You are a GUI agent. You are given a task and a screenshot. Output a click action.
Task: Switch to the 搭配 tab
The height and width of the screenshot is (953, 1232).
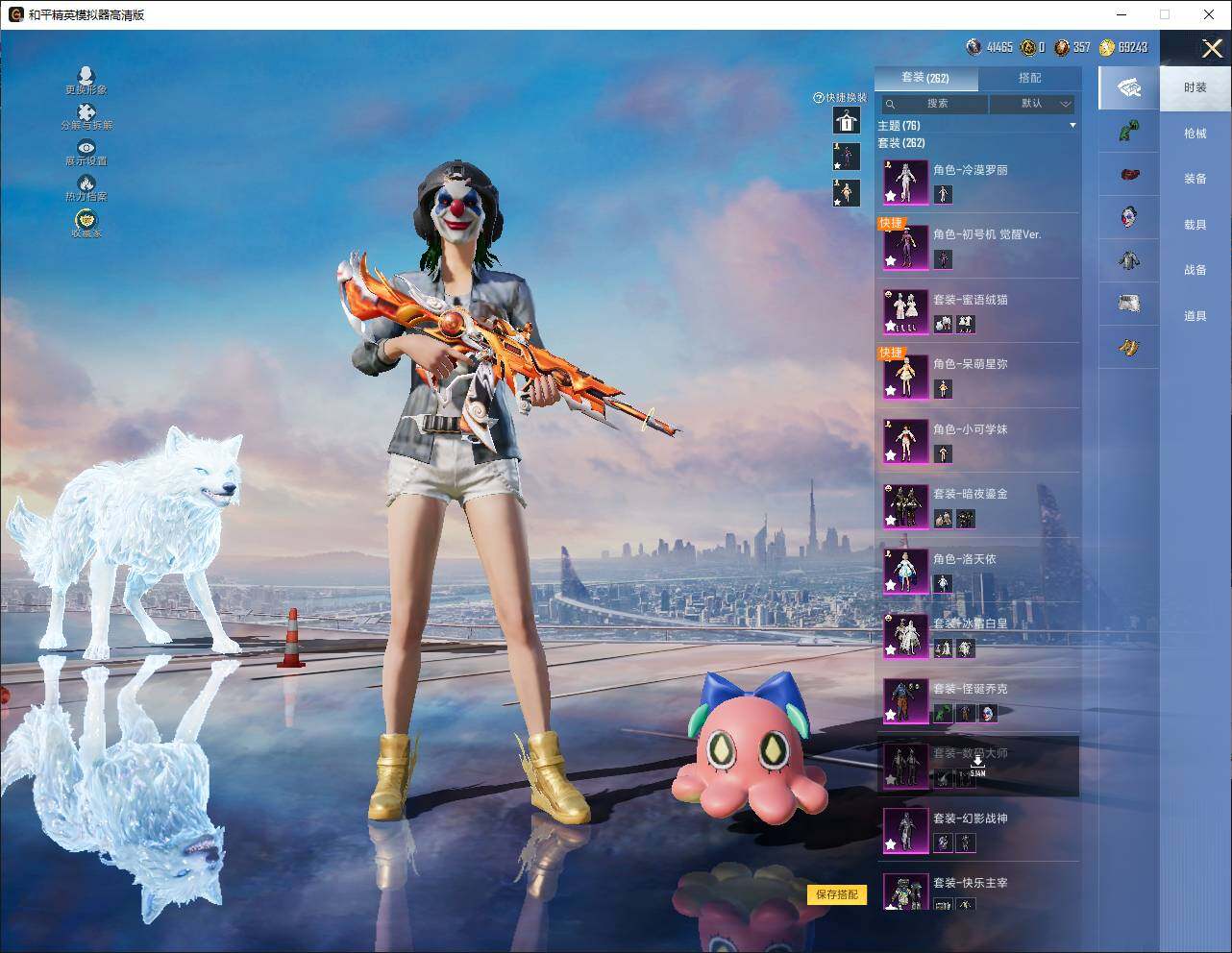tap(1029, 78)
